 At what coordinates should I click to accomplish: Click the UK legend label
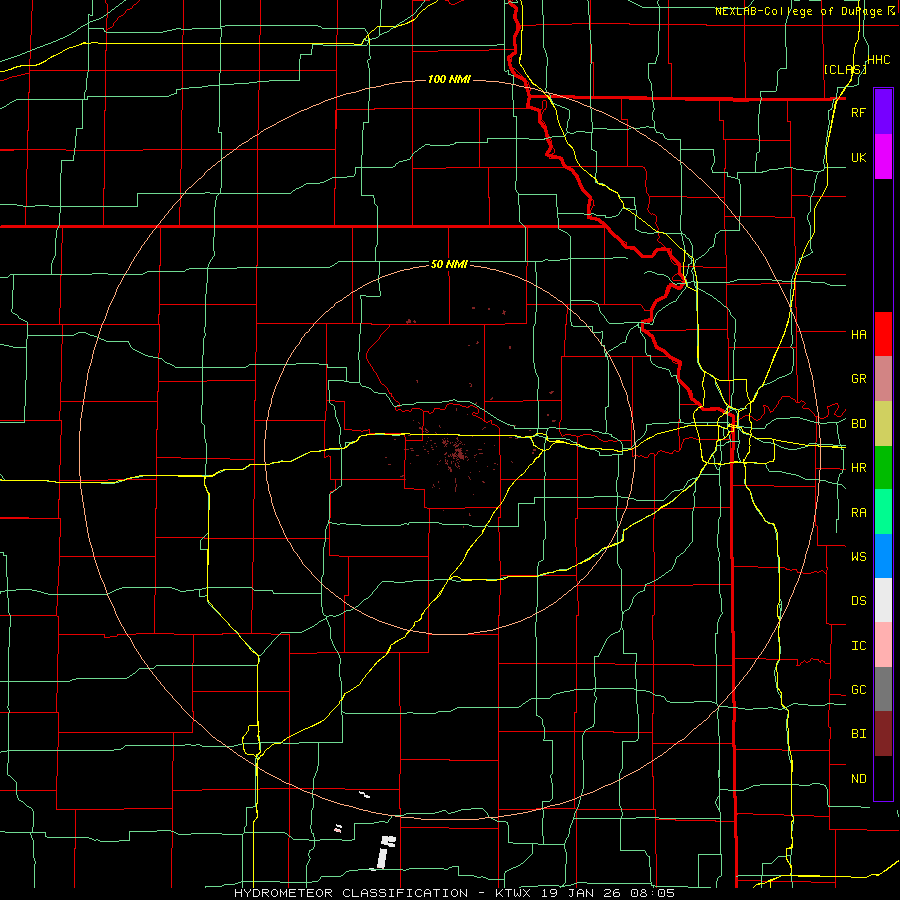click(x=858, y=157)
